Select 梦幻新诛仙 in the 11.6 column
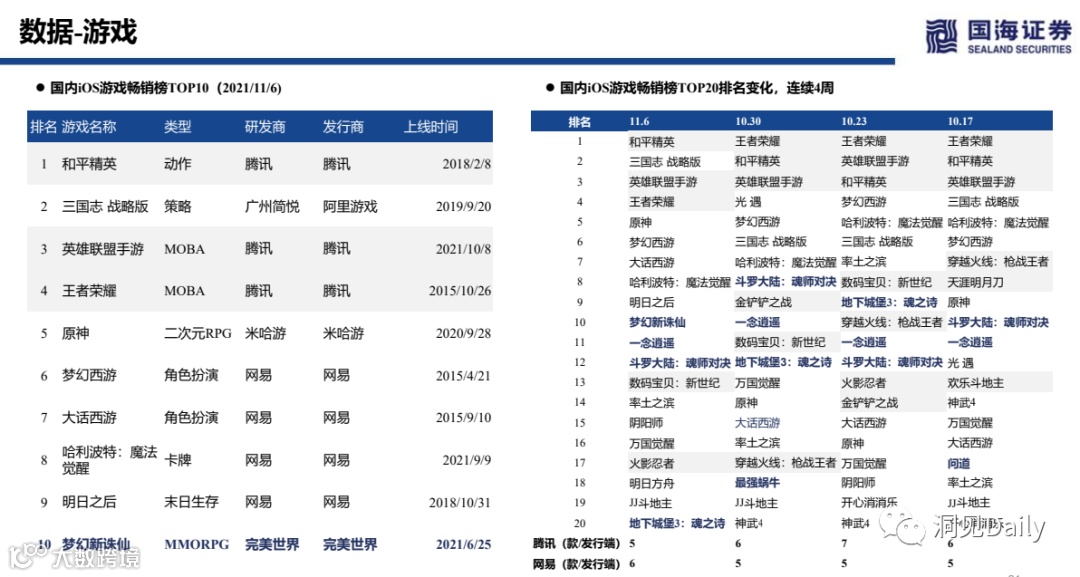The width and height of the screenshot is (1080, 577). click(656, 322)
